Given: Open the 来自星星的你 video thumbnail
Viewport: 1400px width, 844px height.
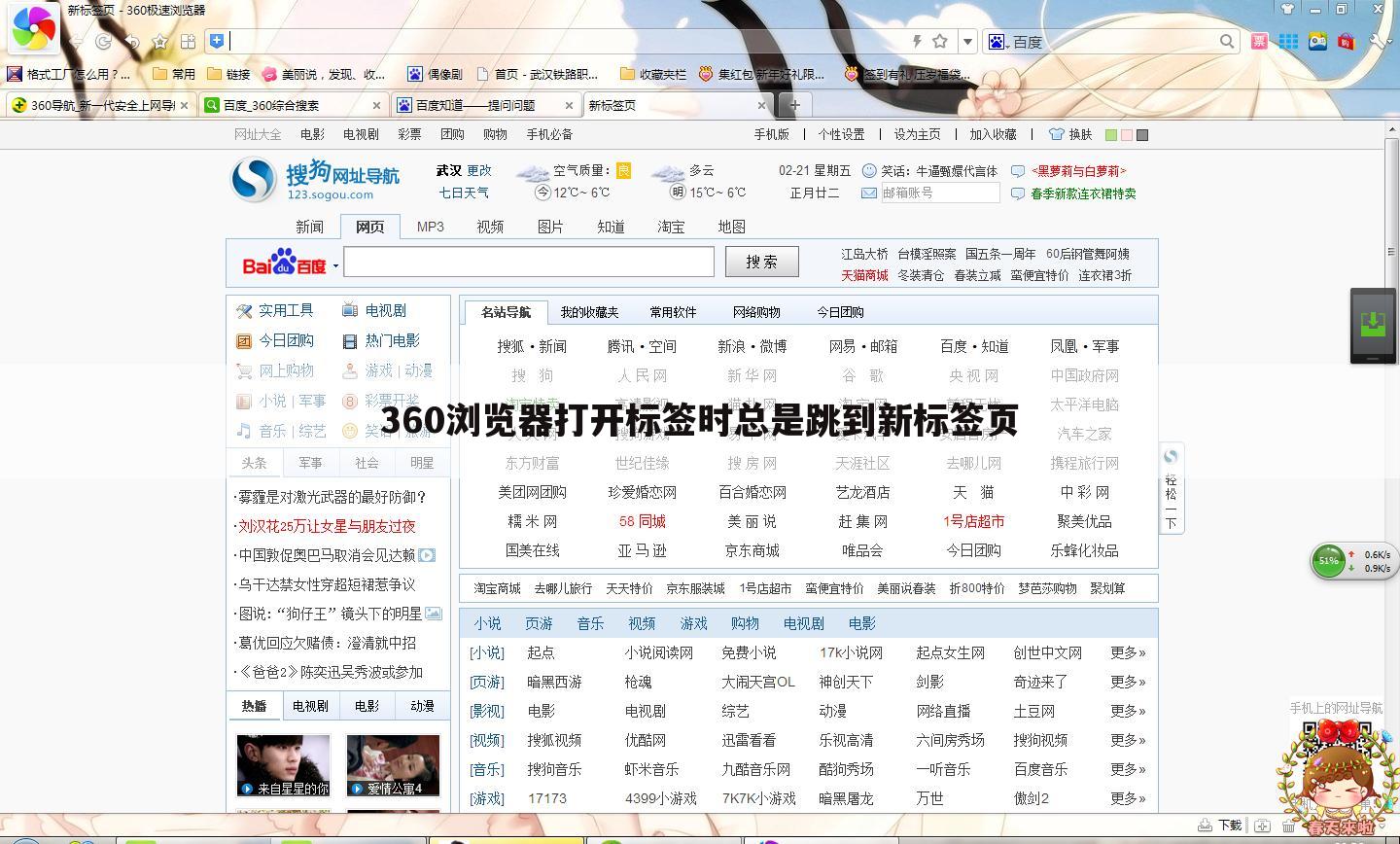Looking at the screenshot, I should 283,765.
